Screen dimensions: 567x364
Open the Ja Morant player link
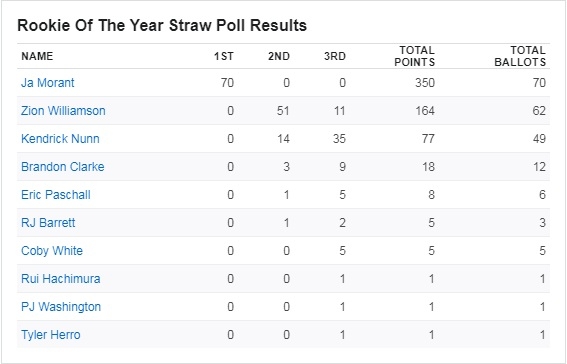coord(48,83)
